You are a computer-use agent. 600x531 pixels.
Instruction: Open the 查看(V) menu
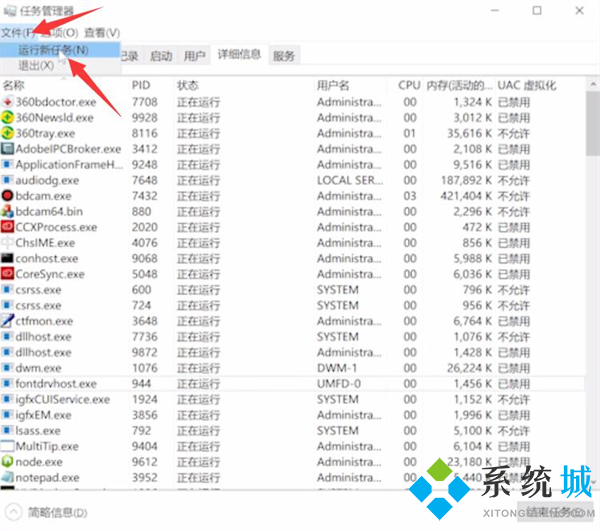tap(102, 33)
